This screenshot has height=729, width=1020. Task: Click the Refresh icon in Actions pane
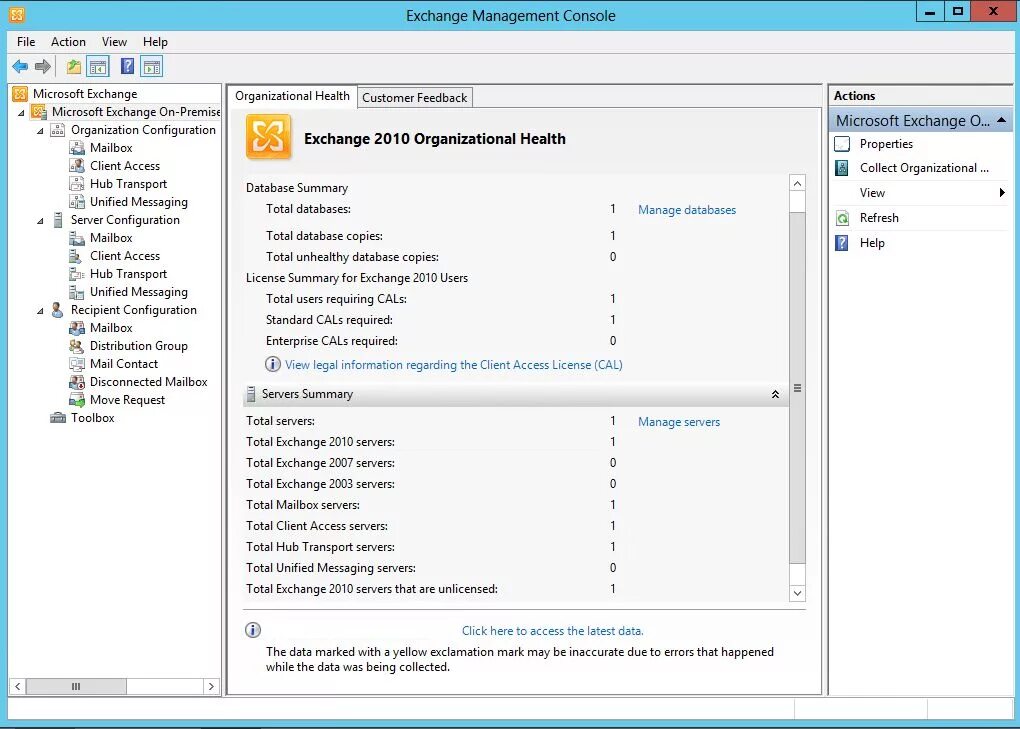[842, 218]
